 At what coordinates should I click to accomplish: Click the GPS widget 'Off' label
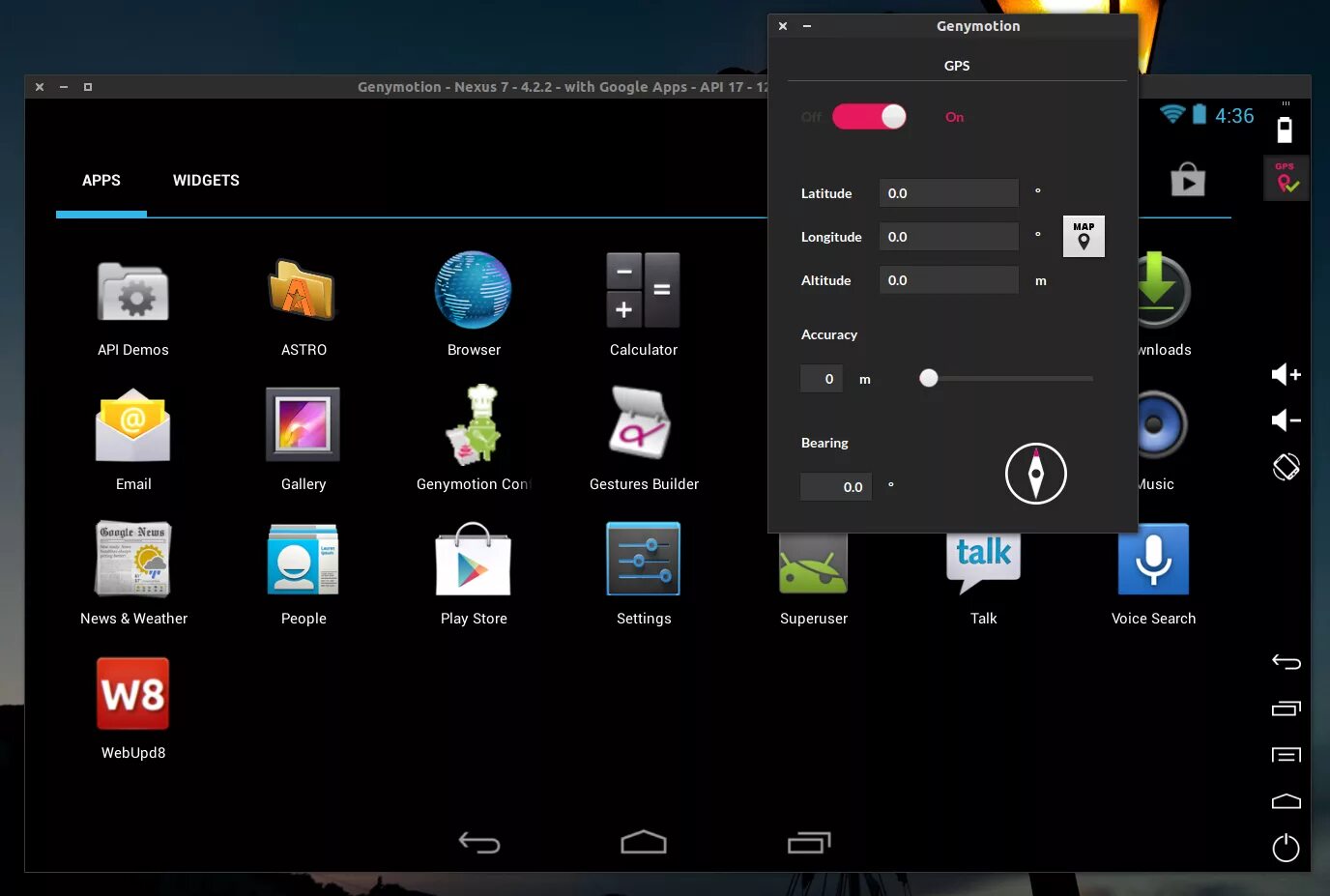click(x=812, y=117)
